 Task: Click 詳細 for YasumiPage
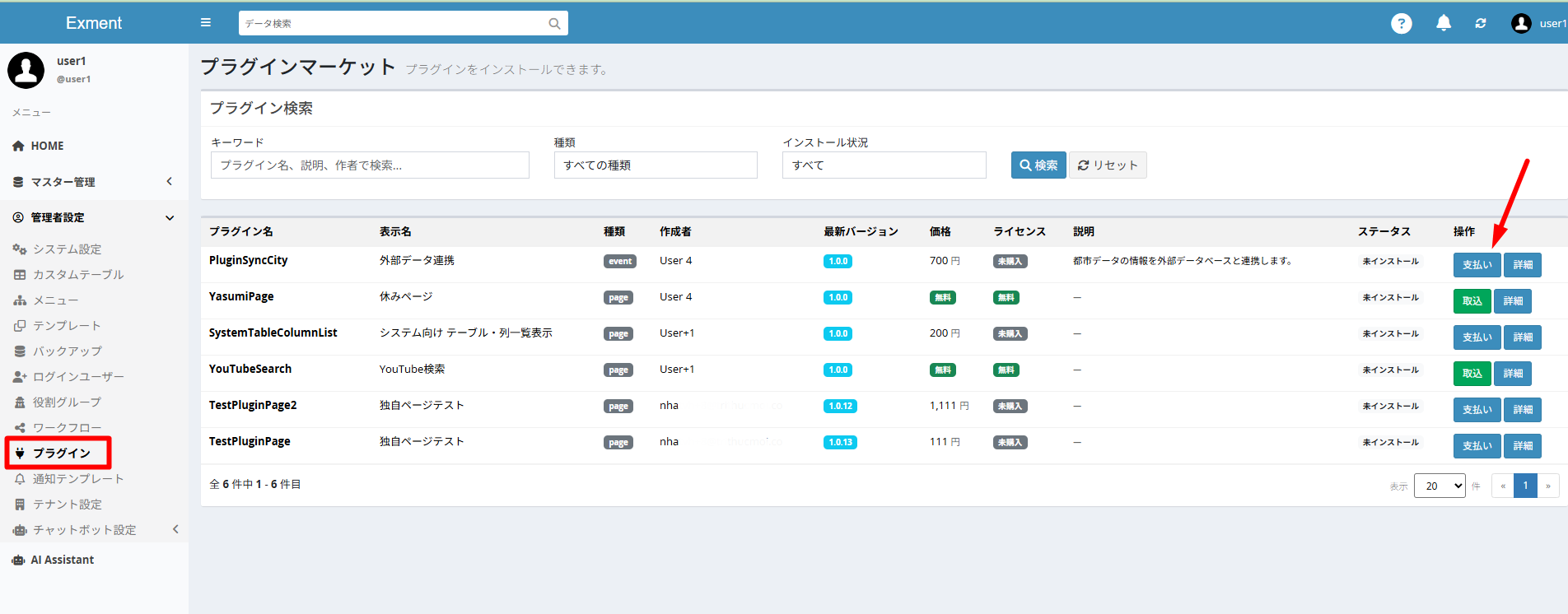coord(1513,301)
